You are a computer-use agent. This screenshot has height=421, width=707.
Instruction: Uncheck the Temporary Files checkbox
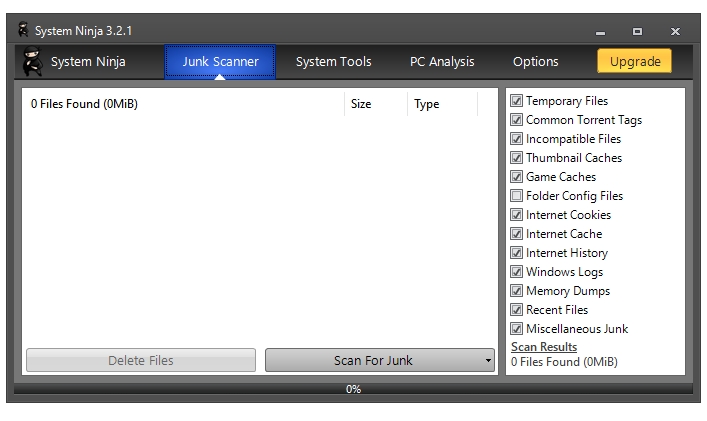click(x=516, y=101)
